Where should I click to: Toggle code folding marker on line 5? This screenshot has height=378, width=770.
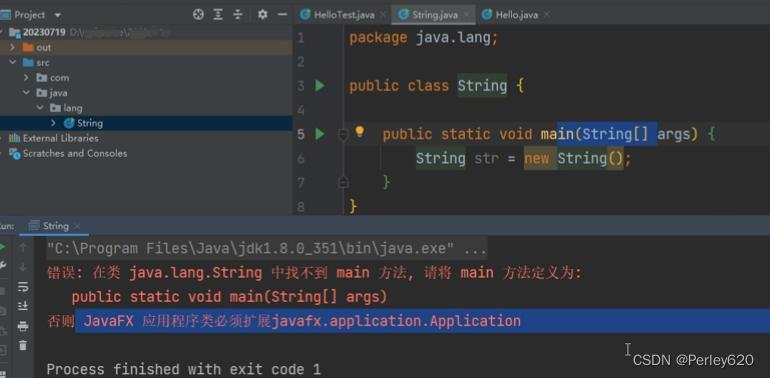(344, 135)
